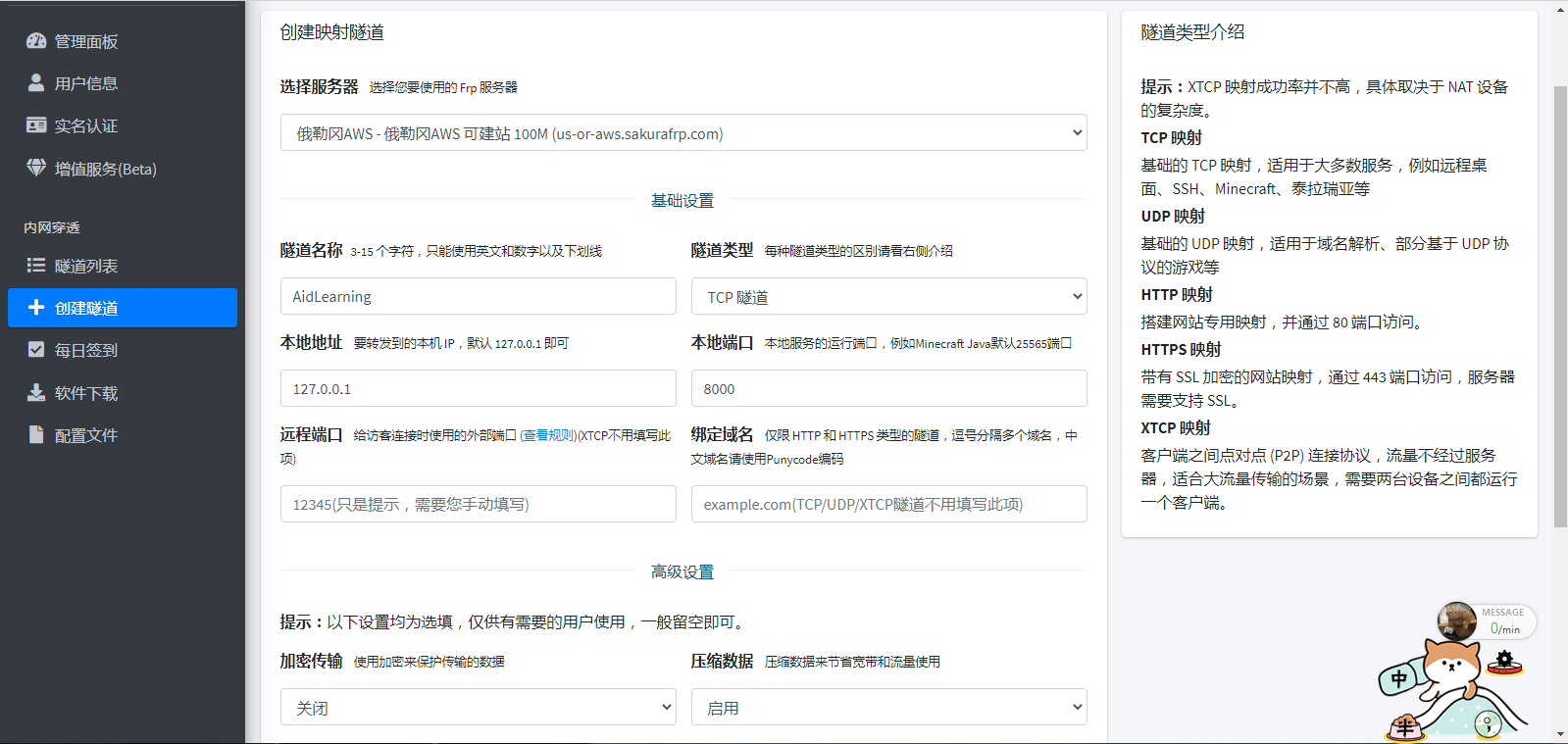Image resolution: width=1568 pixels, height=744 pixels.
Task: Open the gear settings icon on the cat widget
Action: [x=1504, y=662]
